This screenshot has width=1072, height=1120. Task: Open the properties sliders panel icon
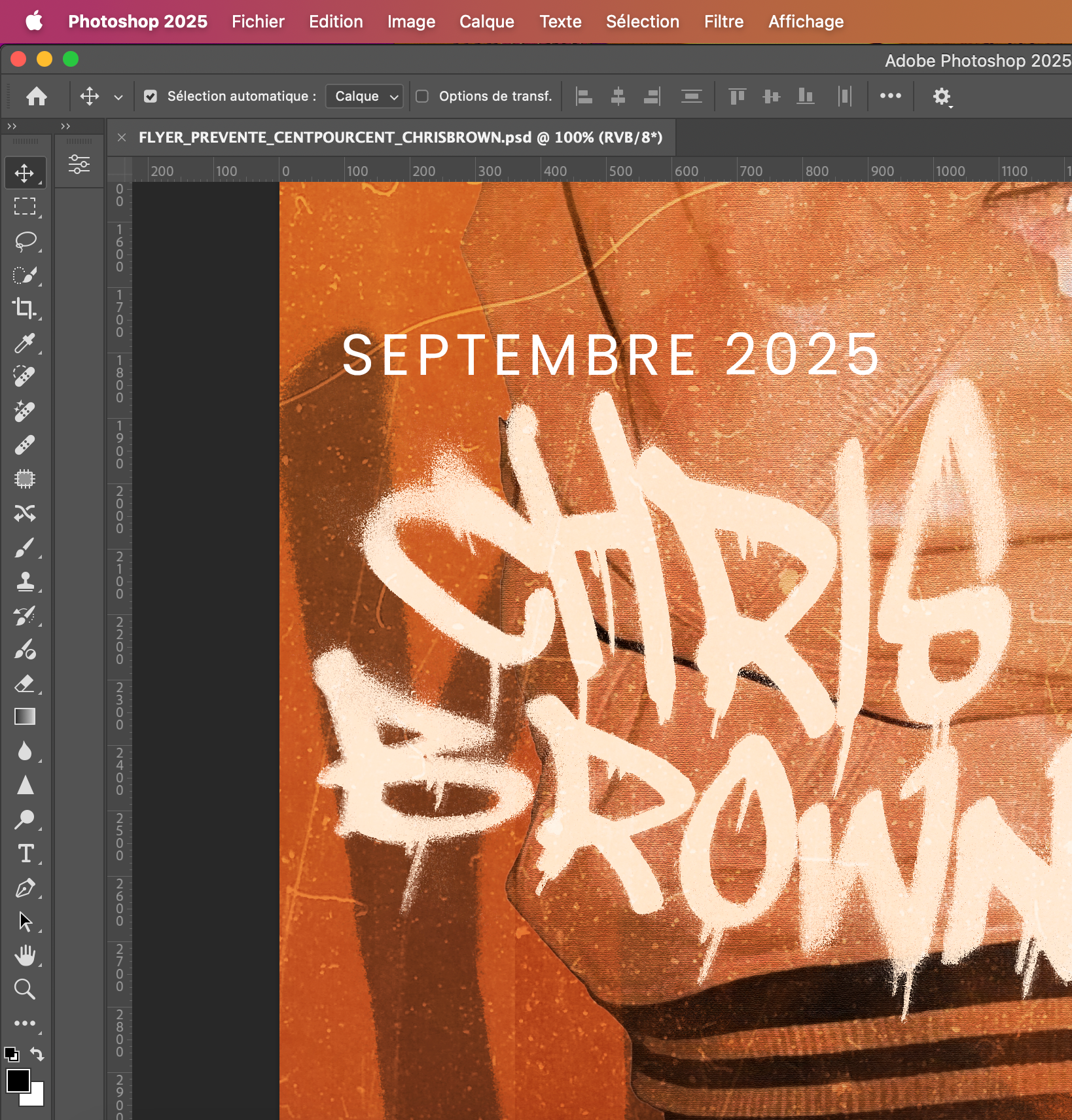79,164
